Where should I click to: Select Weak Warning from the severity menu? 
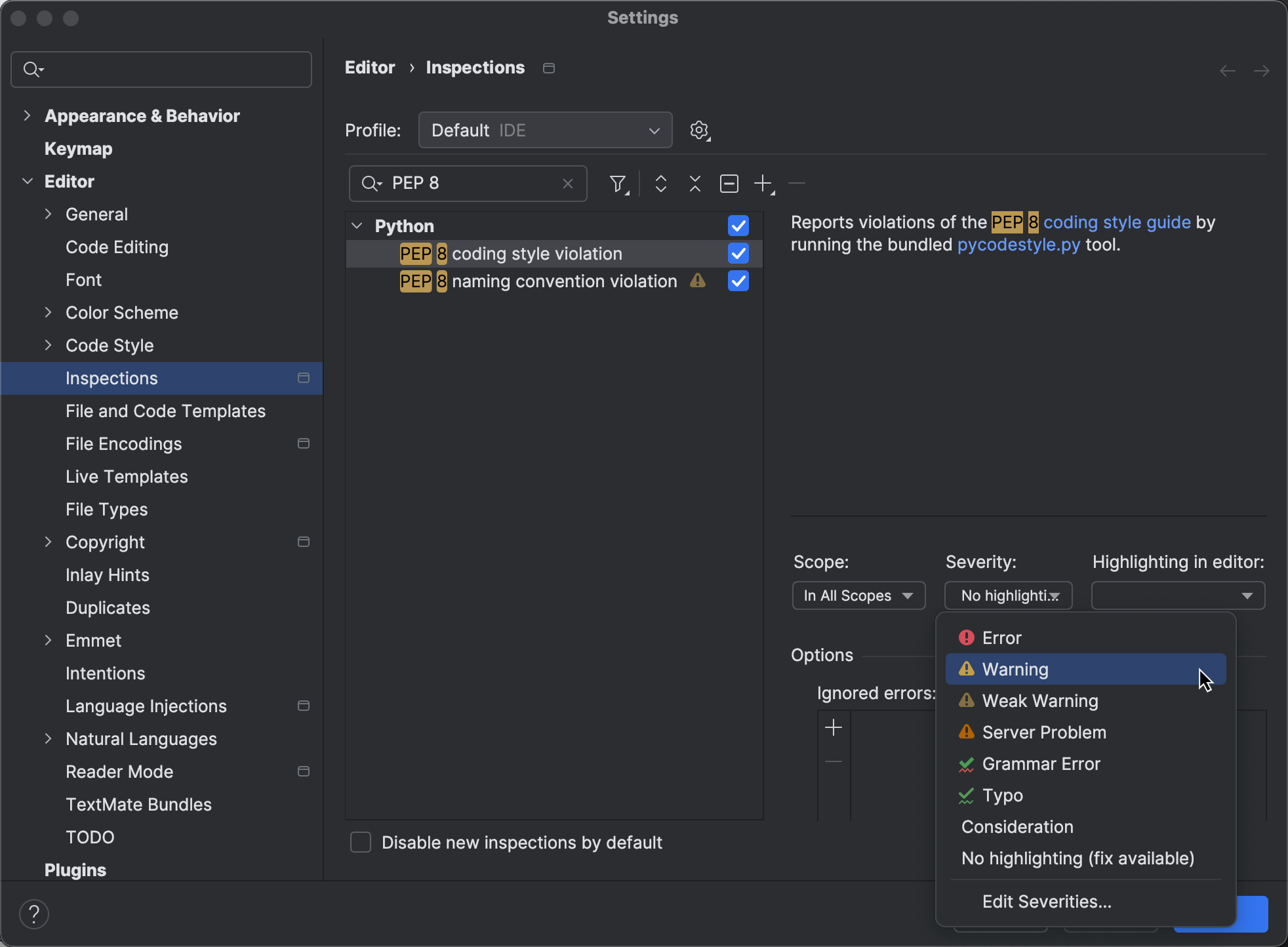[x=1039, y=700]
